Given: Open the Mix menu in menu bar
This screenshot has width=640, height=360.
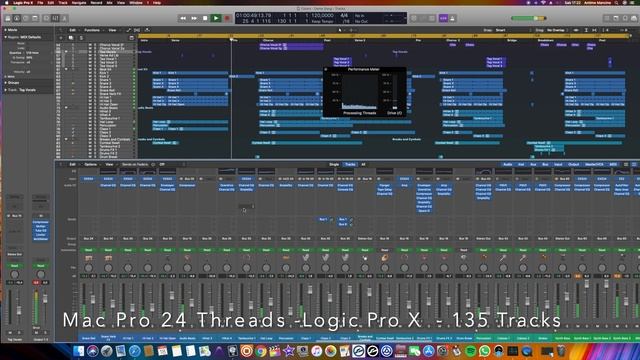Looking at the screenshot, I should pyautogui.click(x=109, y=2).
